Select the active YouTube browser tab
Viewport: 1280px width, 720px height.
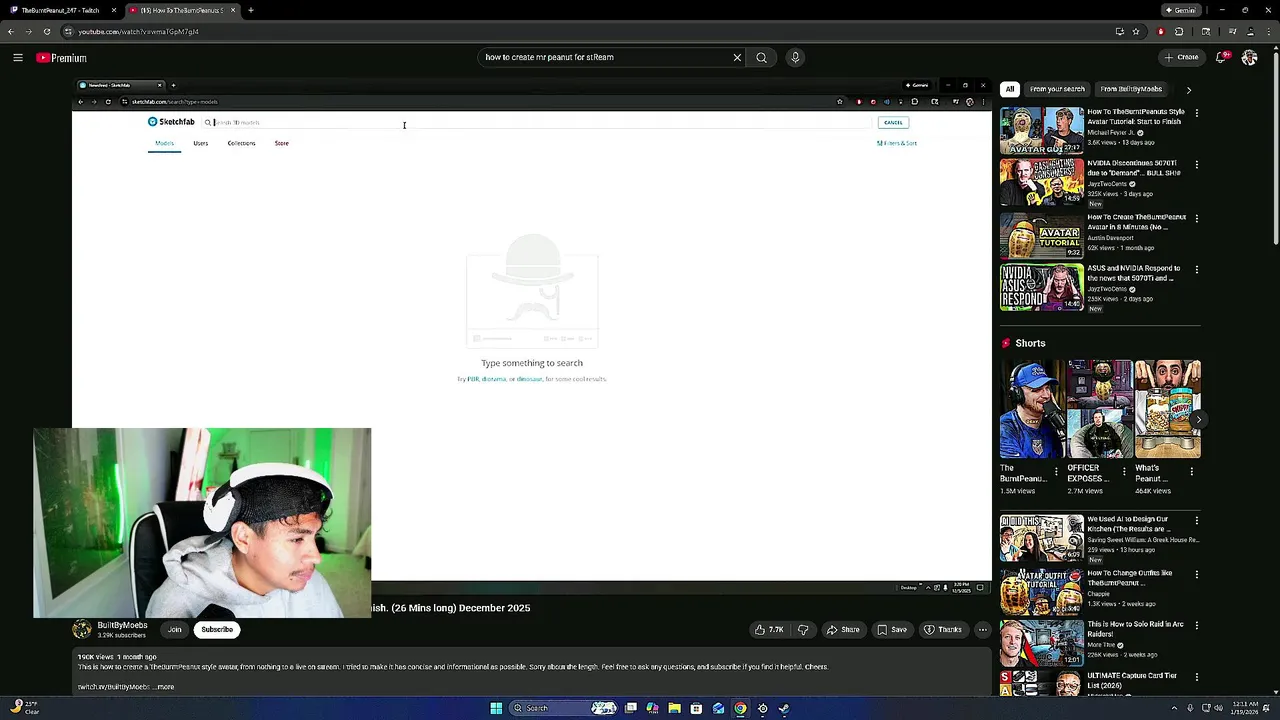point(182,10)
